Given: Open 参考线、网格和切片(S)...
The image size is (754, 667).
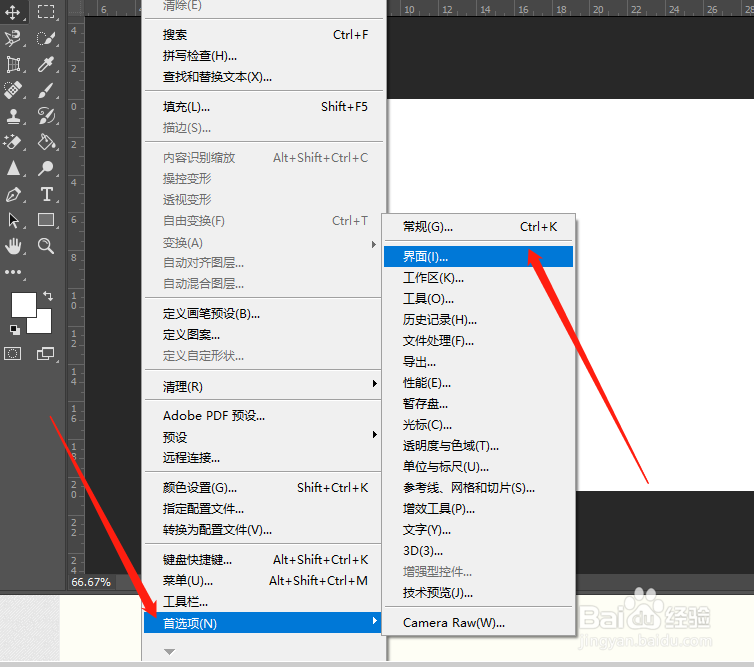Looking at the screenshot, I should coord(478,488).
